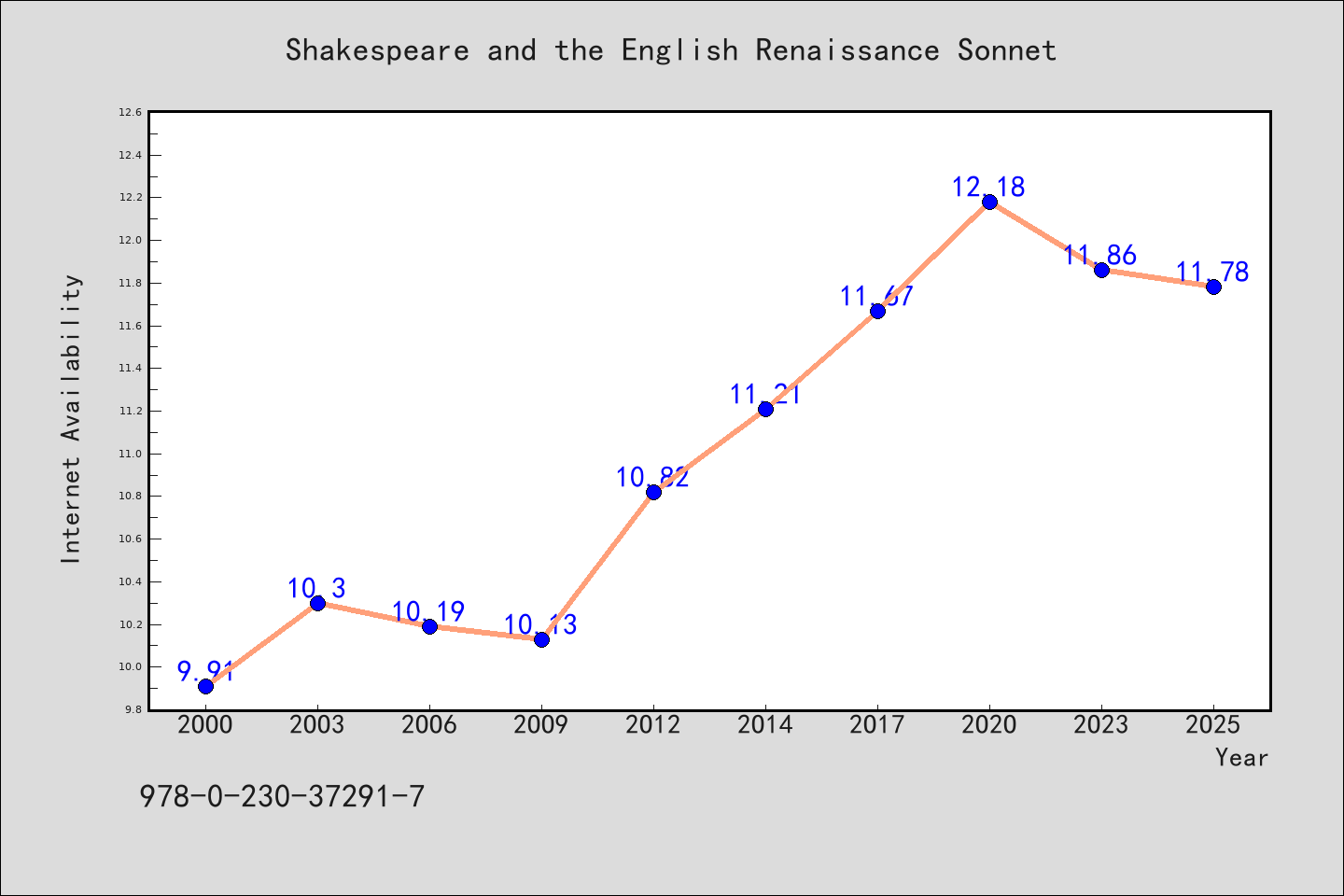This screenshot has width=1344, height=896.
Task: Click the x-axis tick label 2000
Action: (205, 724)
